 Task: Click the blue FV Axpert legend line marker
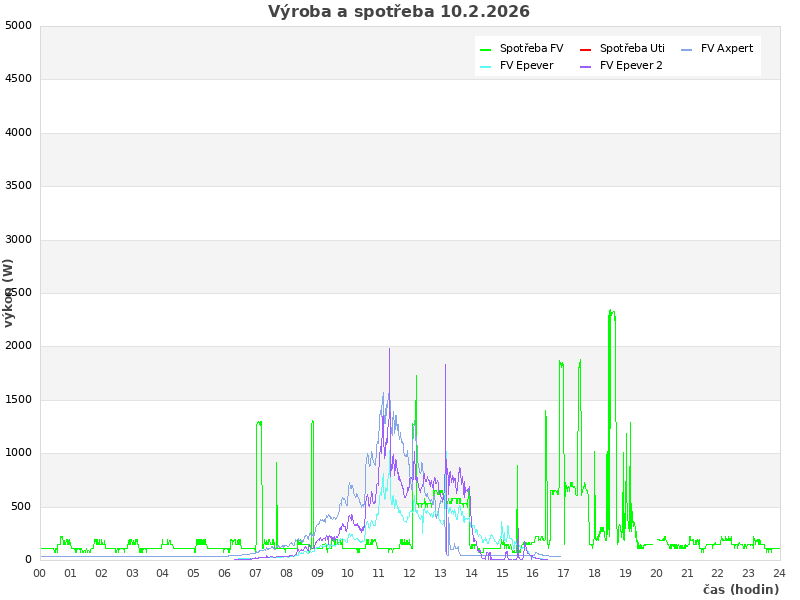point(686,49)
